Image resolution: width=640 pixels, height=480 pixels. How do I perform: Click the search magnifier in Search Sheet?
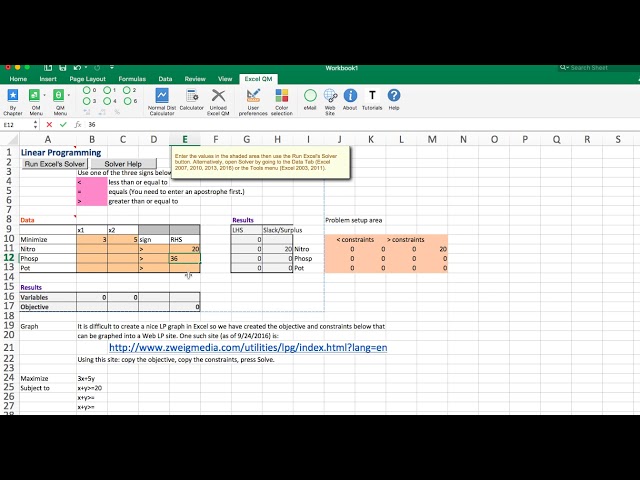coord(563,68)
